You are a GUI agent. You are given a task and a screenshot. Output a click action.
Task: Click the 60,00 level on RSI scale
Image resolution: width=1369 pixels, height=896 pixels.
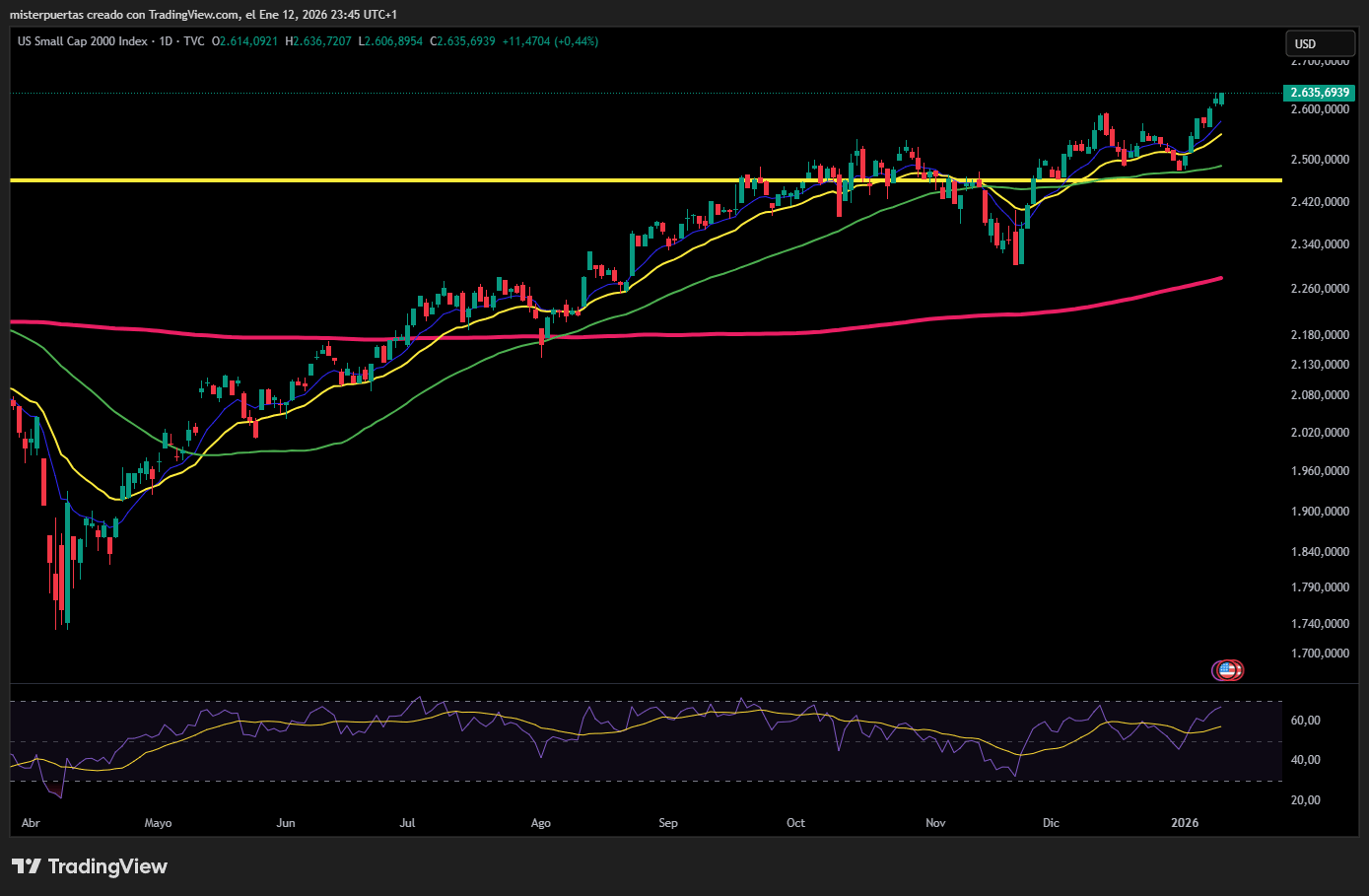[x=1306, y=721]
